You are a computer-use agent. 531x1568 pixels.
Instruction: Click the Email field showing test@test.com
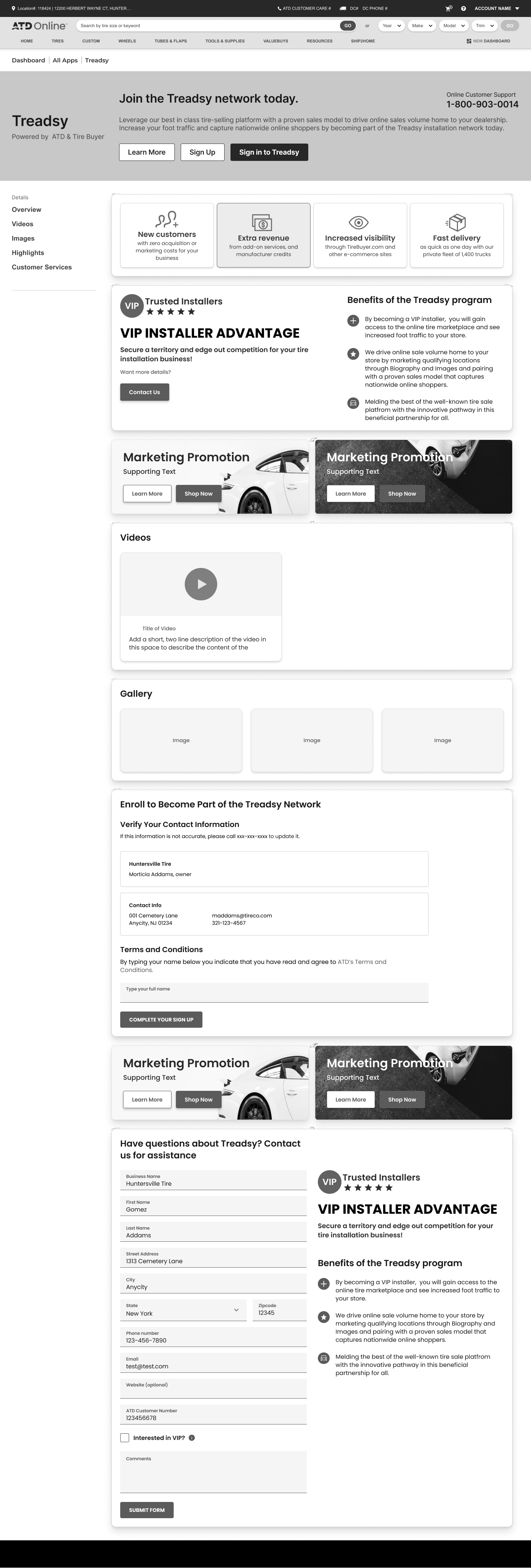[214, 1363]
